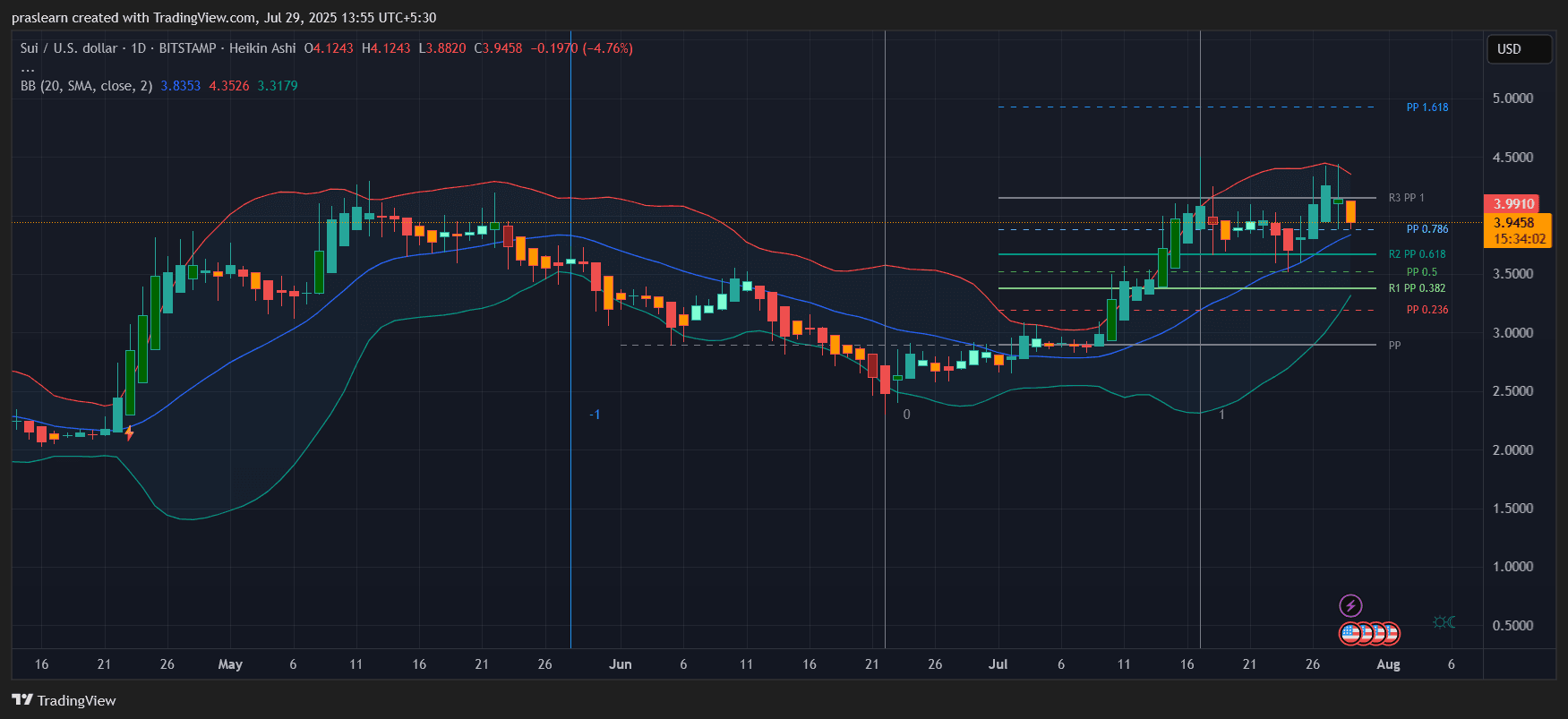This screenshot has height=719, width=1568.
Task: Click the PP 1.618 pivot label
Action: [1427, 107]
